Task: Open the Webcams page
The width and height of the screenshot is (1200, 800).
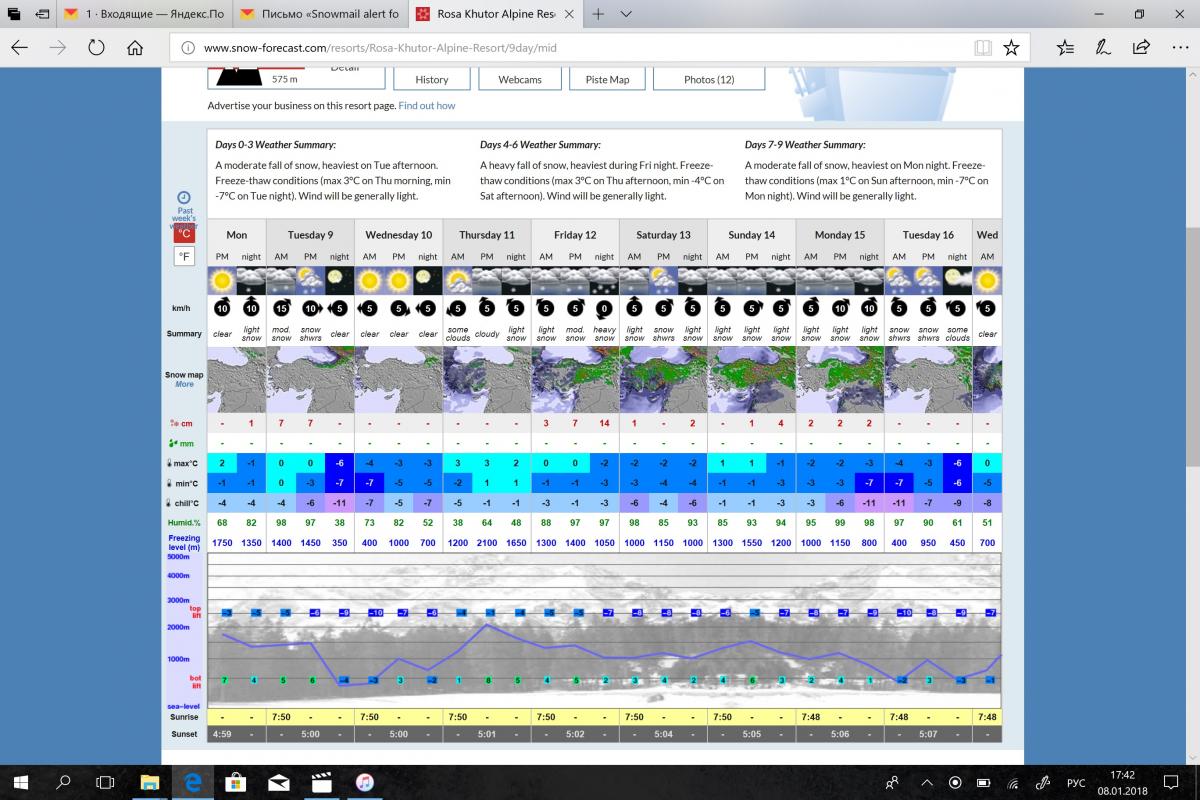Action: [x=520, y=79]
